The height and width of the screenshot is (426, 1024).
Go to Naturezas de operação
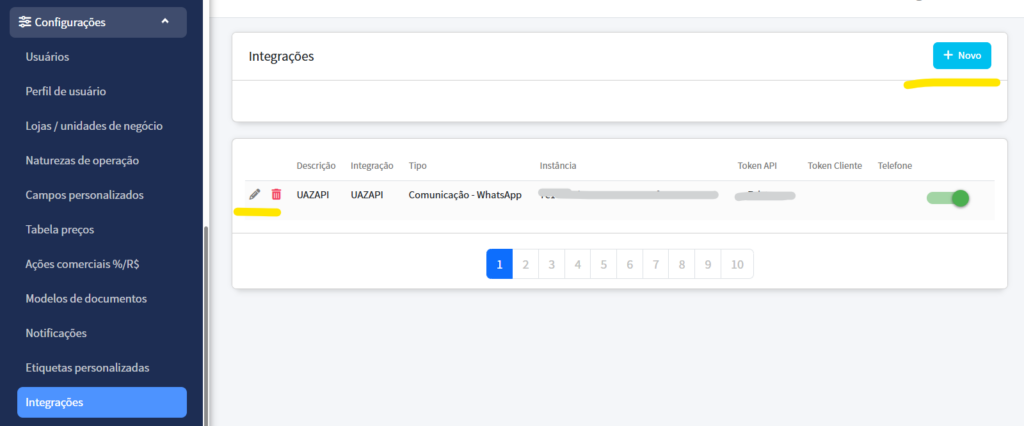pos(82,160)
